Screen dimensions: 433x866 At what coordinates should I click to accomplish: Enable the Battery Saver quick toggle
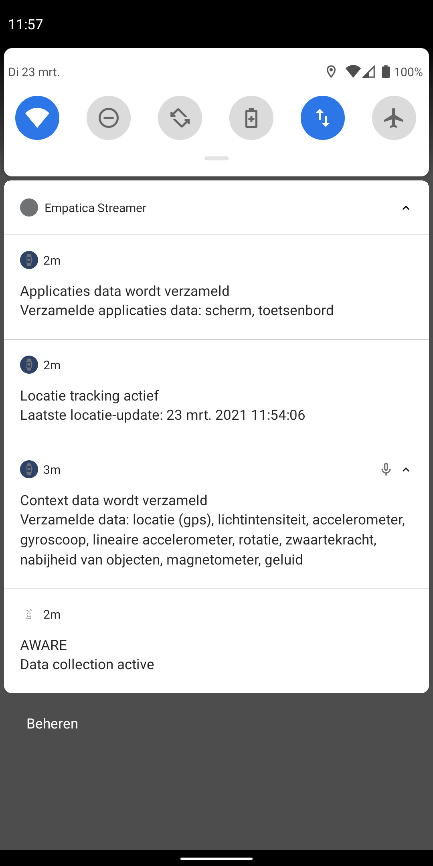click(251, 118)
